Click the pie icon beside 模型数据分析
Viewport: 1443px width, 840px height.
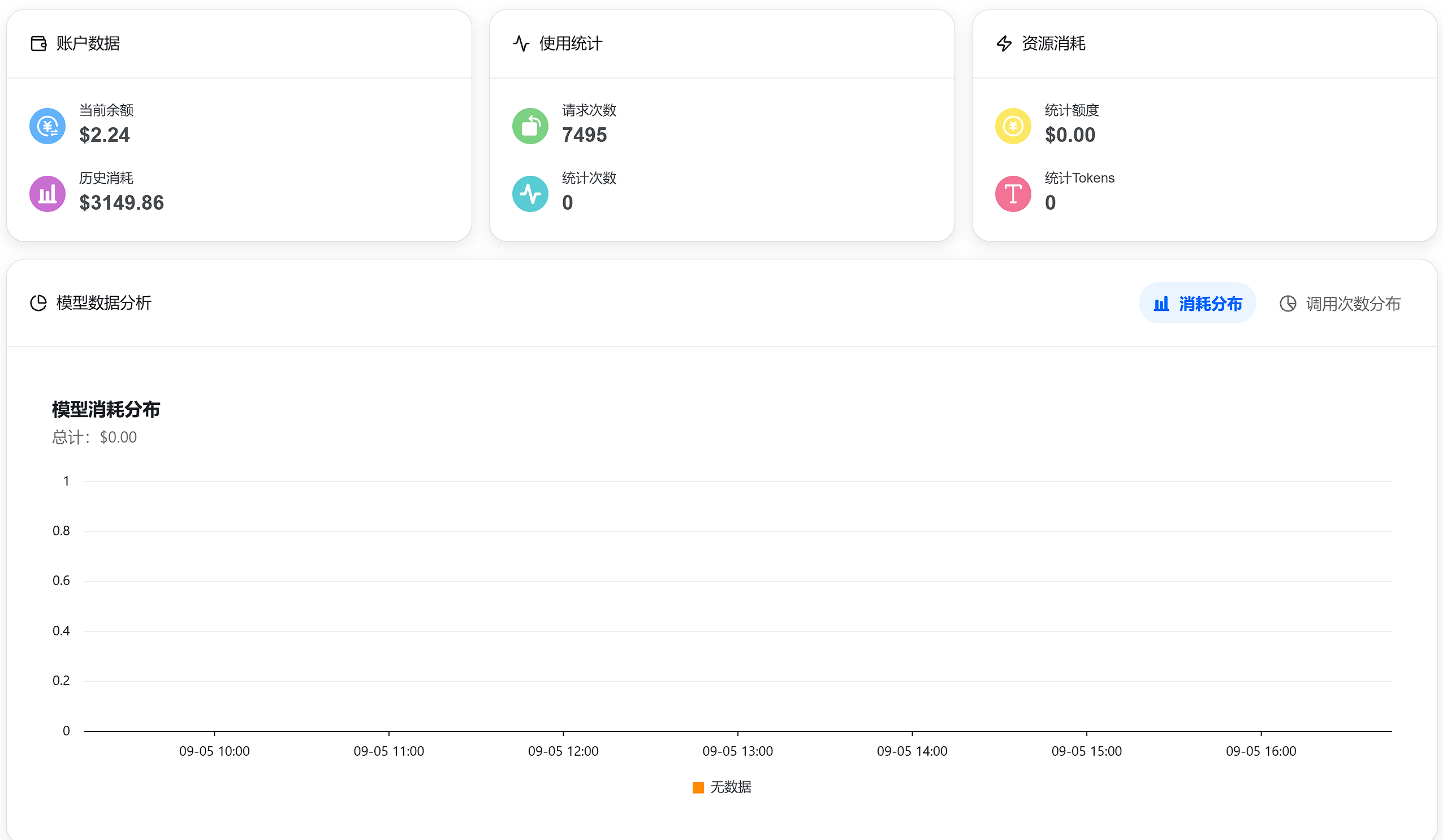38,303
